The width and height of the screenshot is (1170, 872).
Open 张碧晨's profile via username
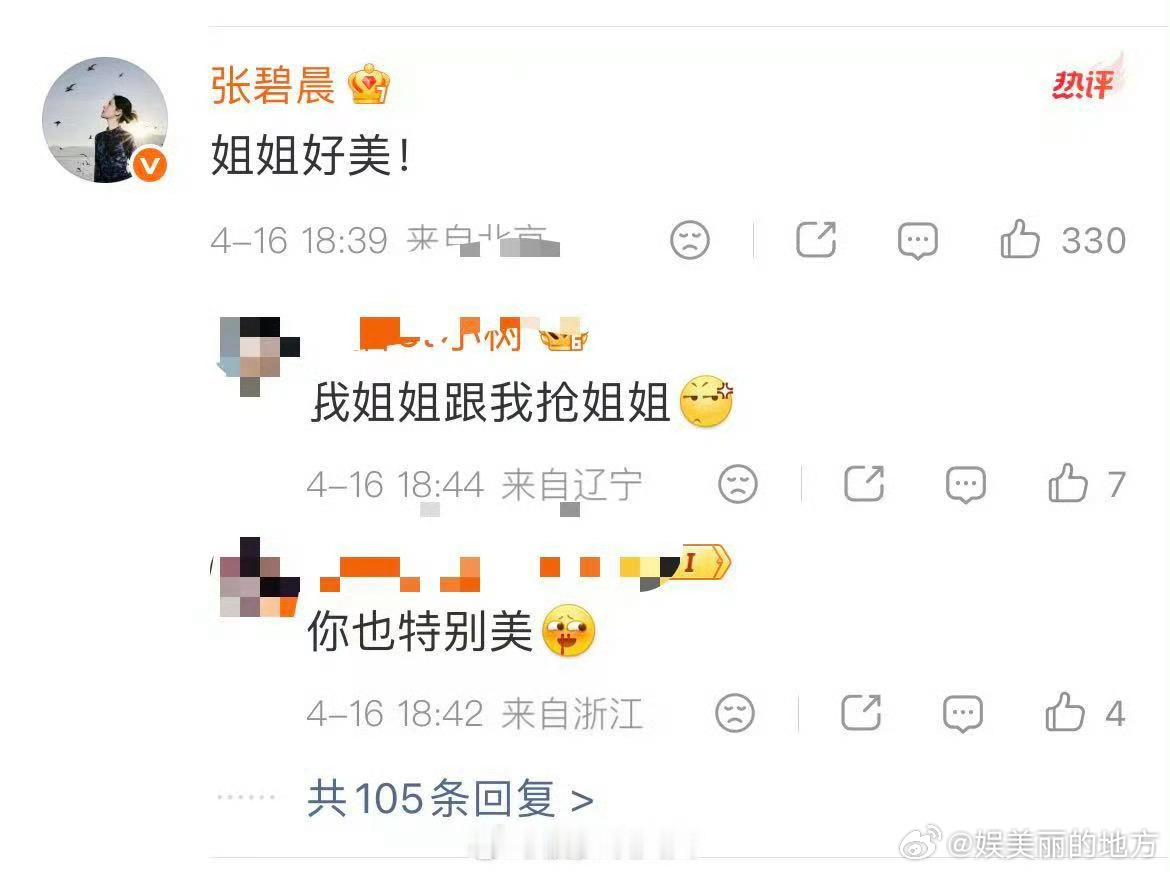point(272,84)
